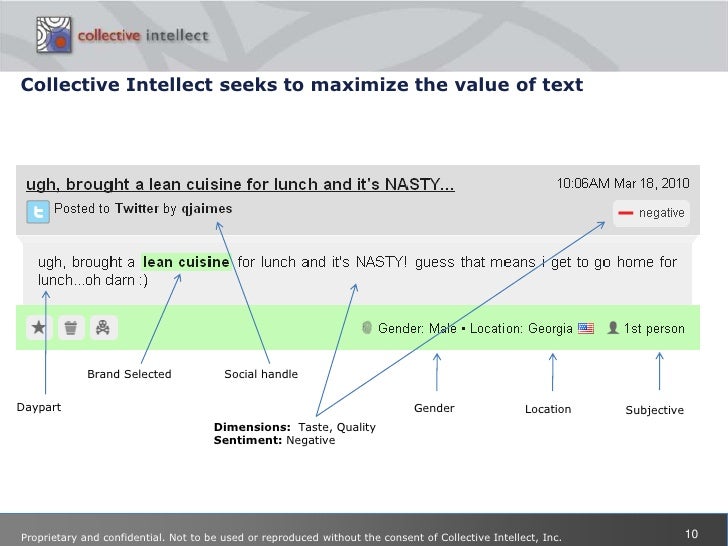Click the Gender: Male text
The width and height of the screenshot is (728, 546).
point(417,329)
